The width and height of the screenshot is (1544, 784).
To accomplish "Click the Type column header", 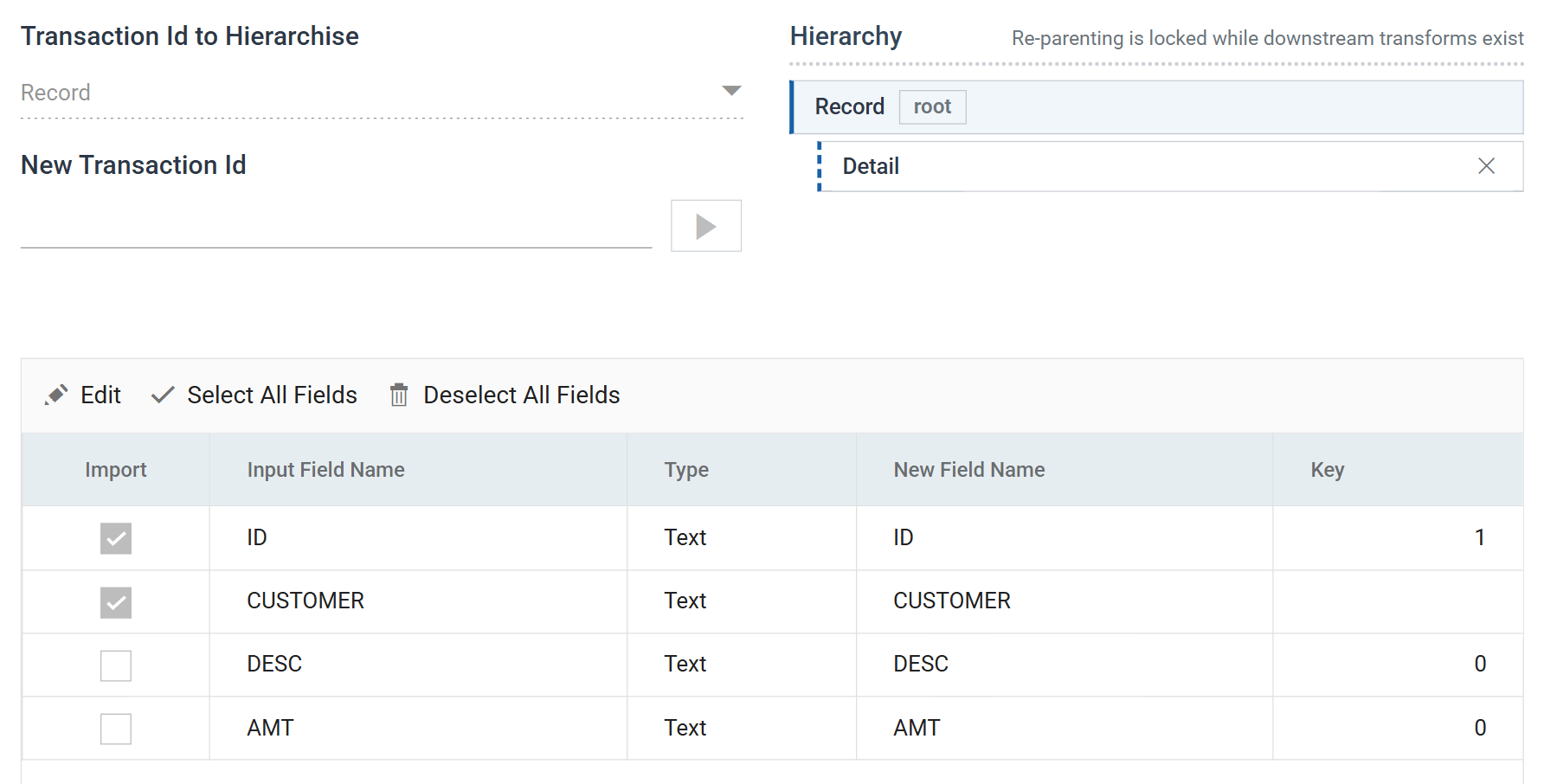I will click(742, 470).
